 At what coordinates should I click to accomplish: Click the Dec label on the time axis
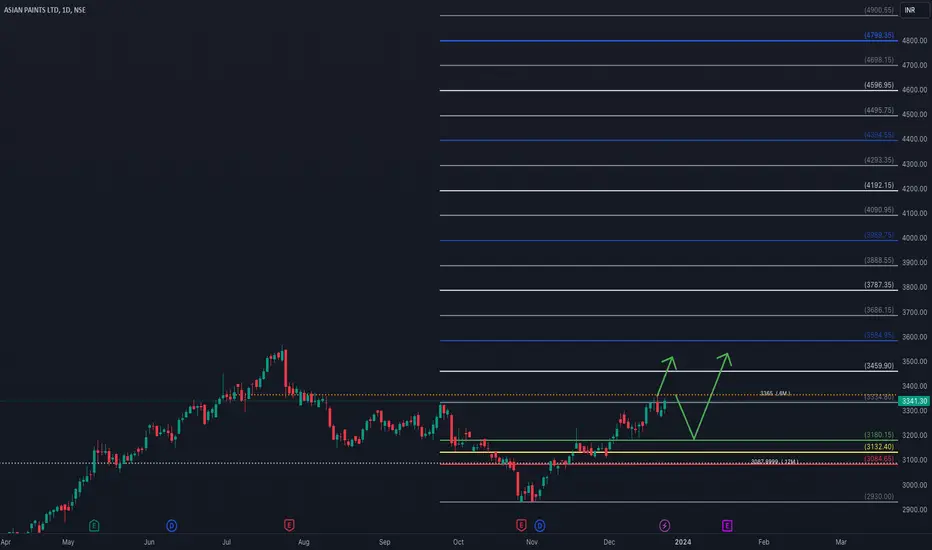coord(609,542)
